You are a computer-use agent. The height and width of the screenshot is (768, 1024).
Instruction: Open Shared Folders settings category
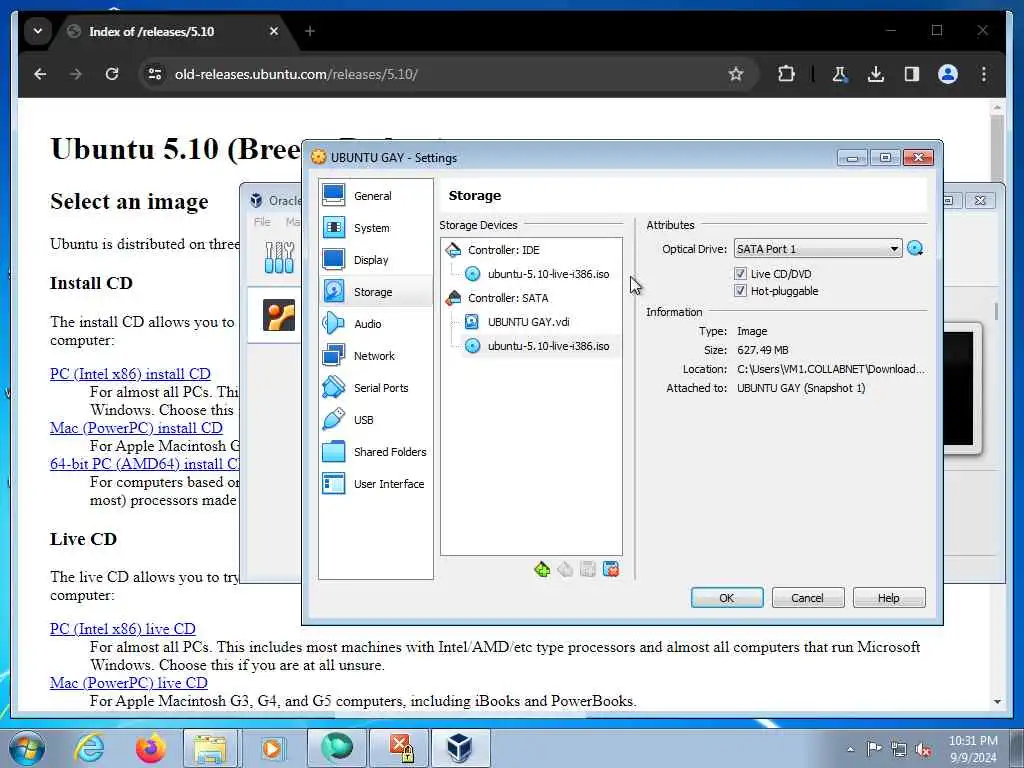(376, 452)
